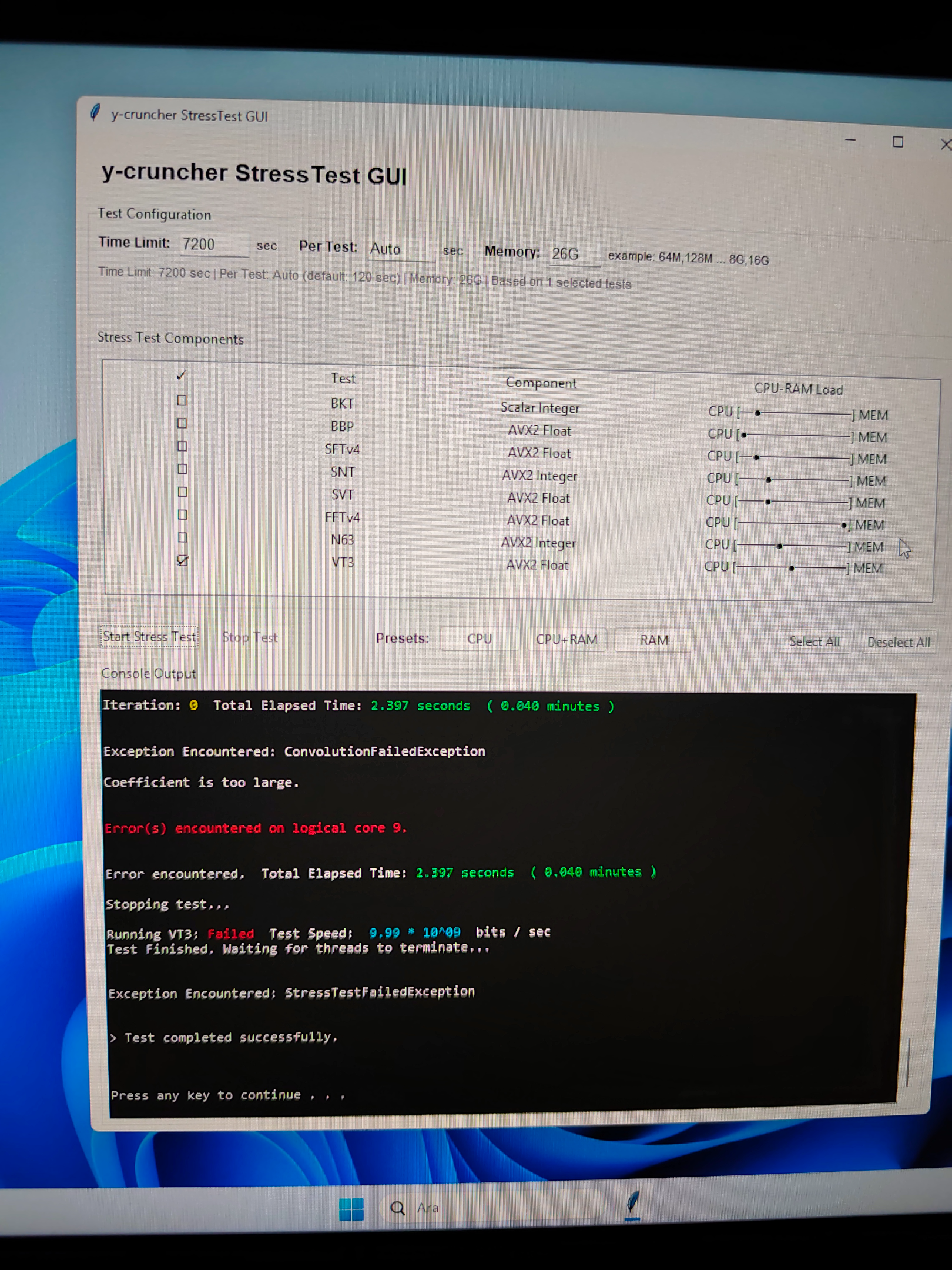This screenshot has height=1270, width=952.
Task: Select the N63 test name
Action: (342, 540)
